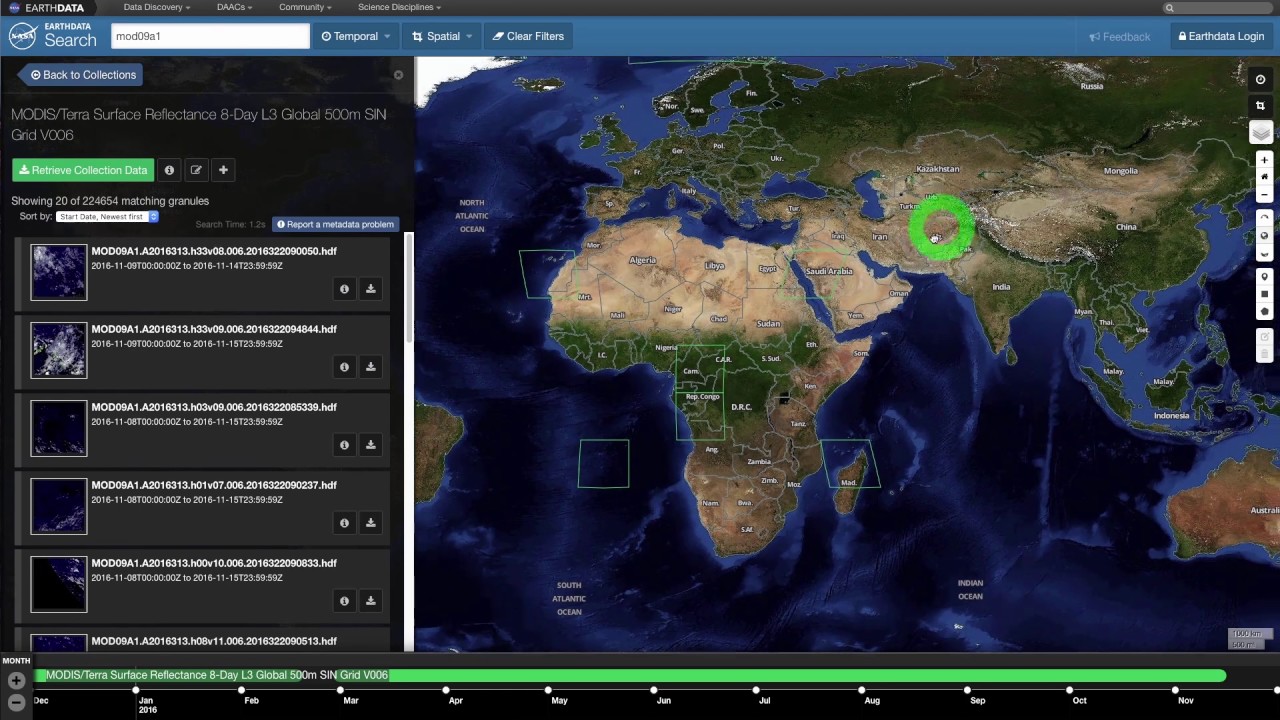Download granule MOD09A1 h33v08 file
The width and height of the screenshot is (1280, 720).
coord(370,289)
